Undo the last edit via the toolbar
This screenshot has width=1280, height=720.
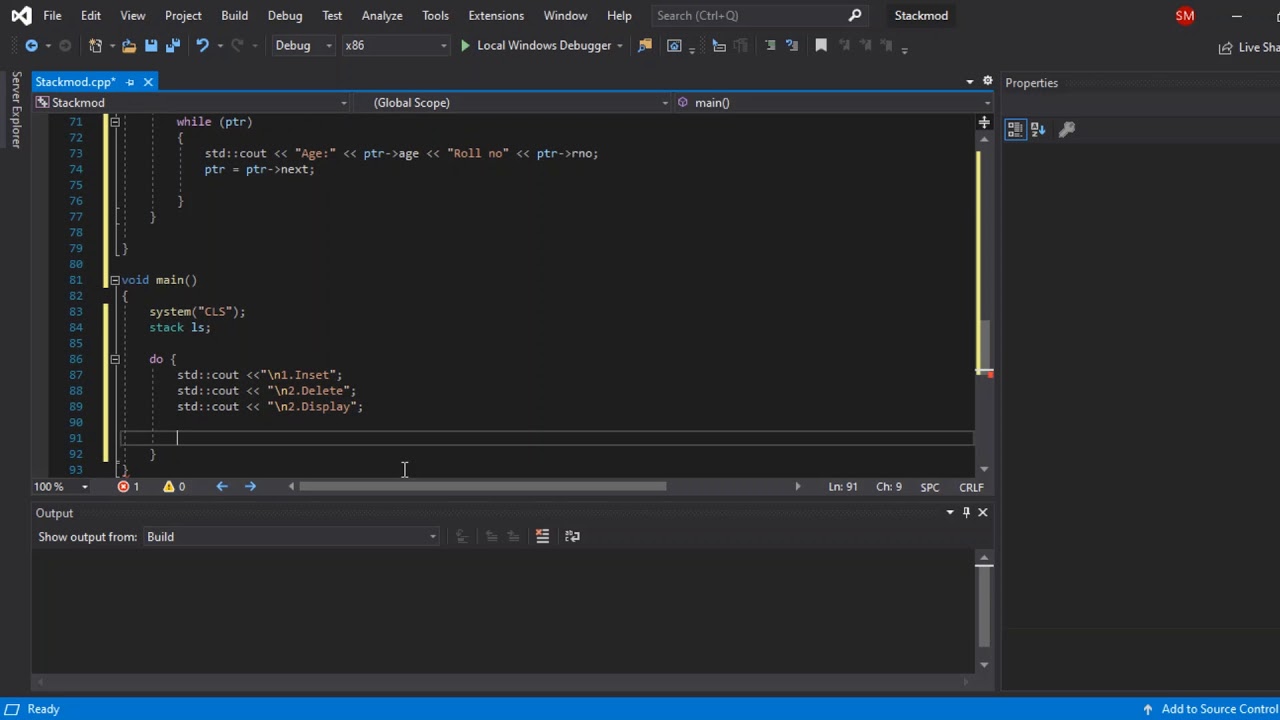point(202,45)
